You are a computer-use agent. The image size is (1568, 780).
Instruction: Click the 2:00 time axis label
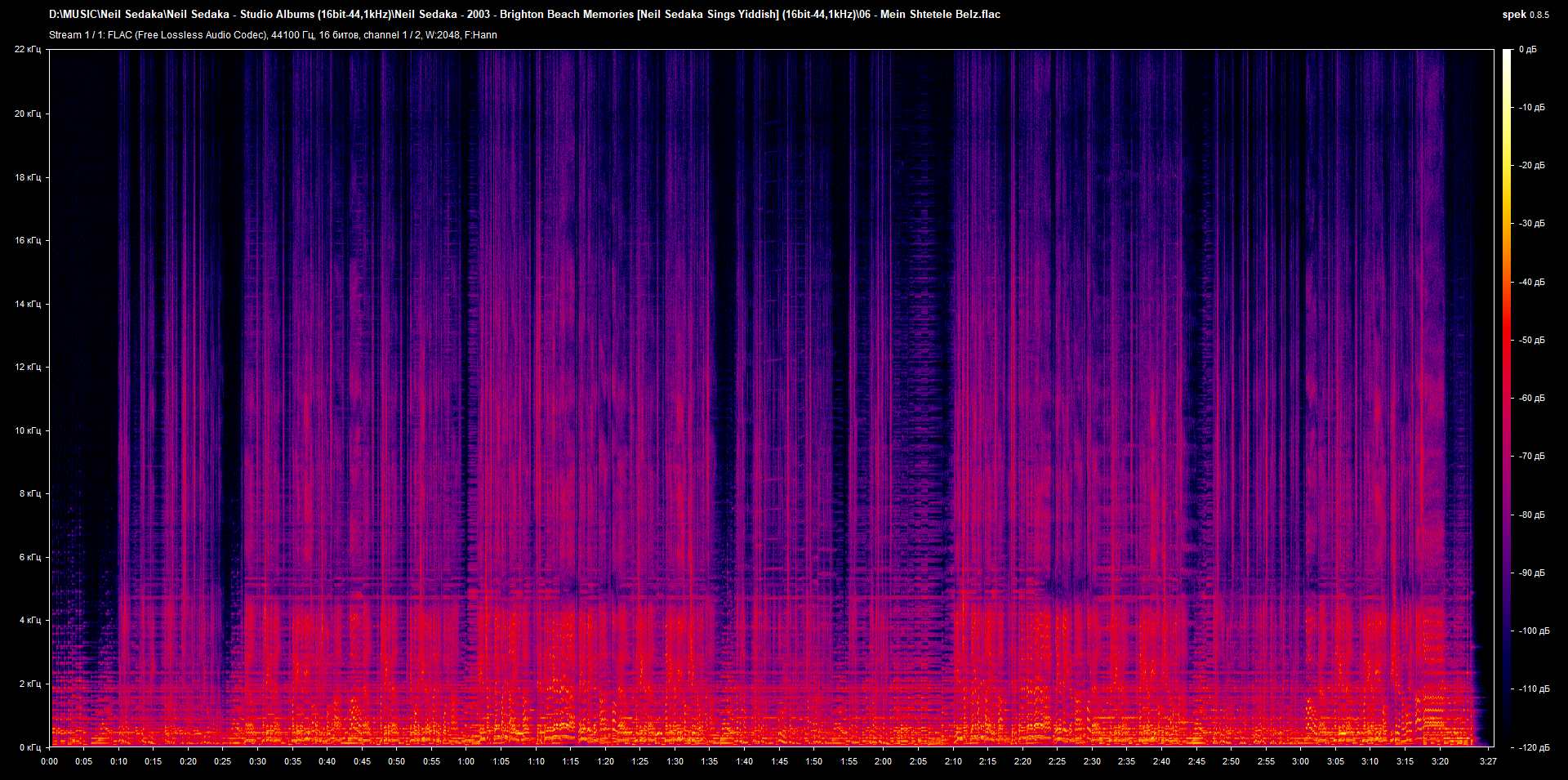(x=884, y=761)
